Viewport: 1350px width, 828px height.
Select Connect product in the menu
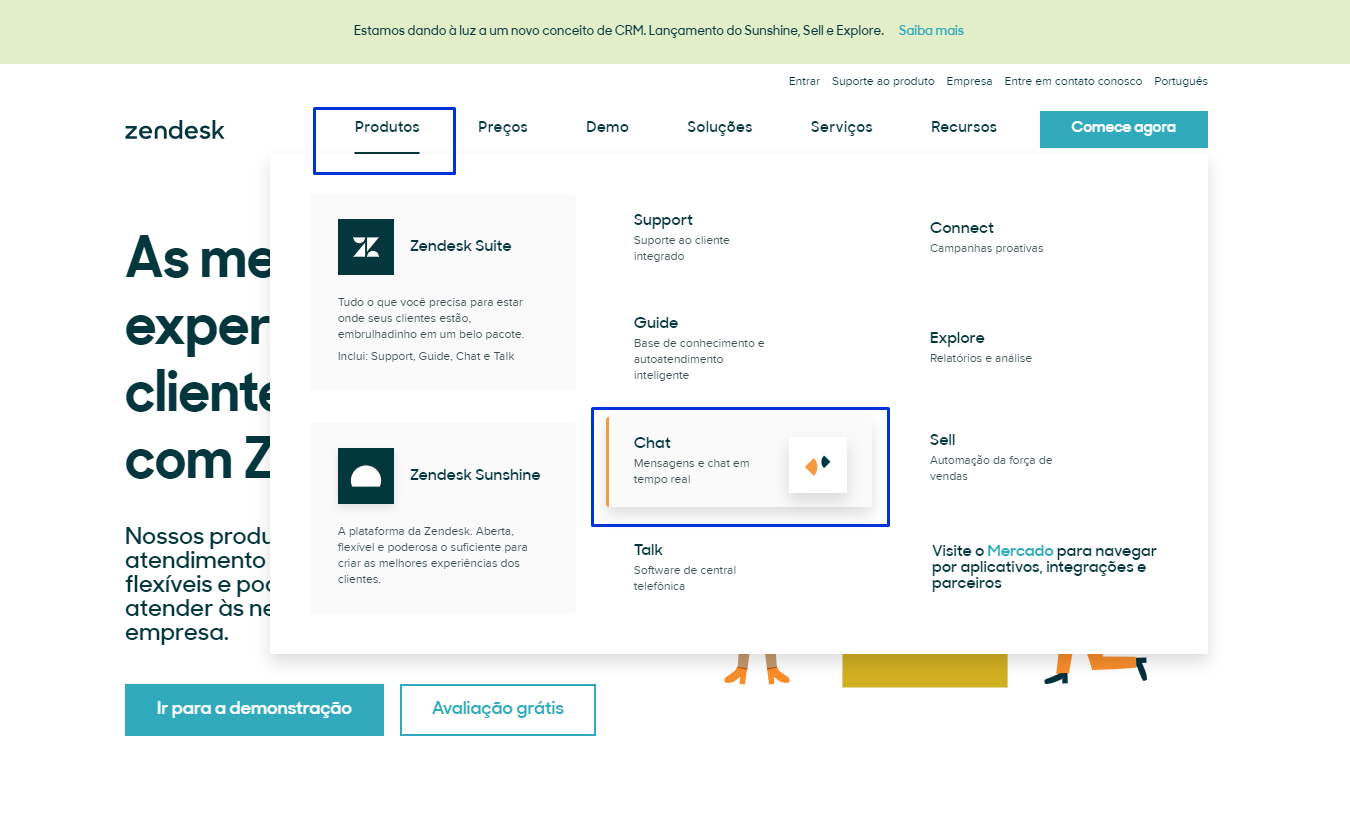coord(962,228)
